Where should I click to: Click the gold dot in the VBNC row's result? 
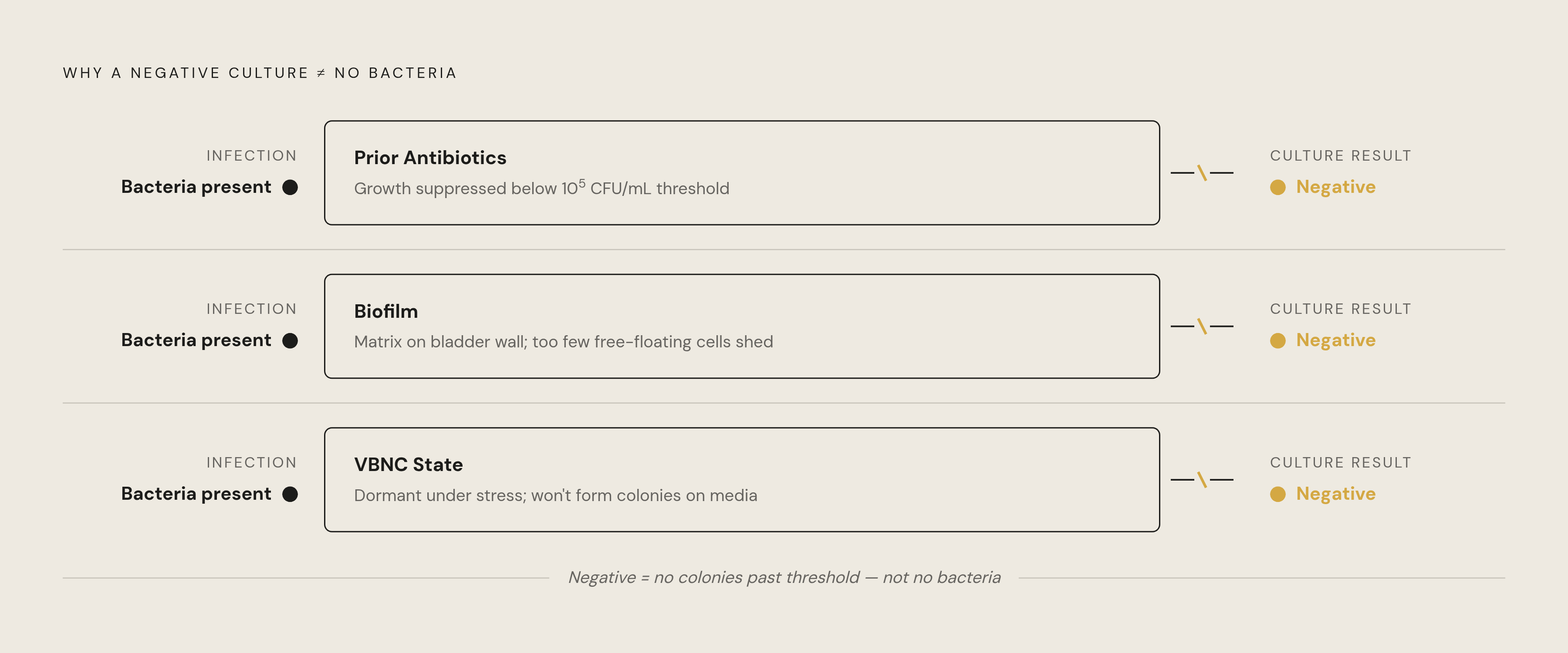[1277, 494]
